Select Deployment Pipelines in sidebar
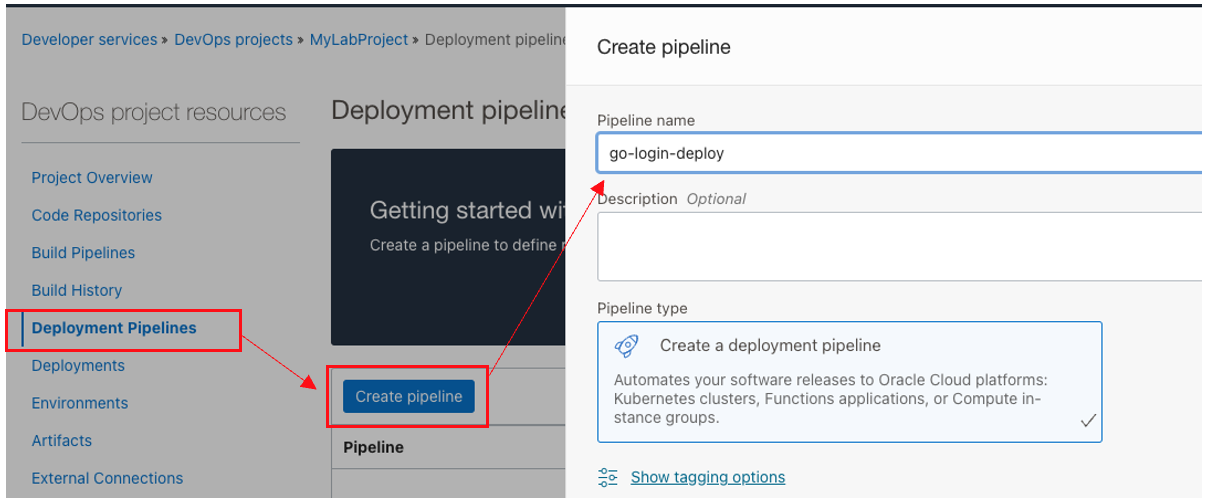 [114, 328]
